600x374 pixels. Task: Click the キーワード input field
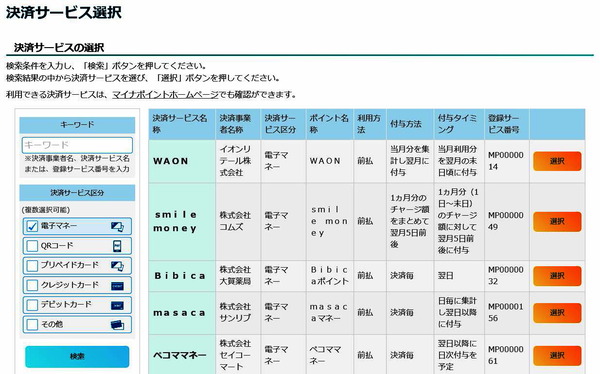77,145
